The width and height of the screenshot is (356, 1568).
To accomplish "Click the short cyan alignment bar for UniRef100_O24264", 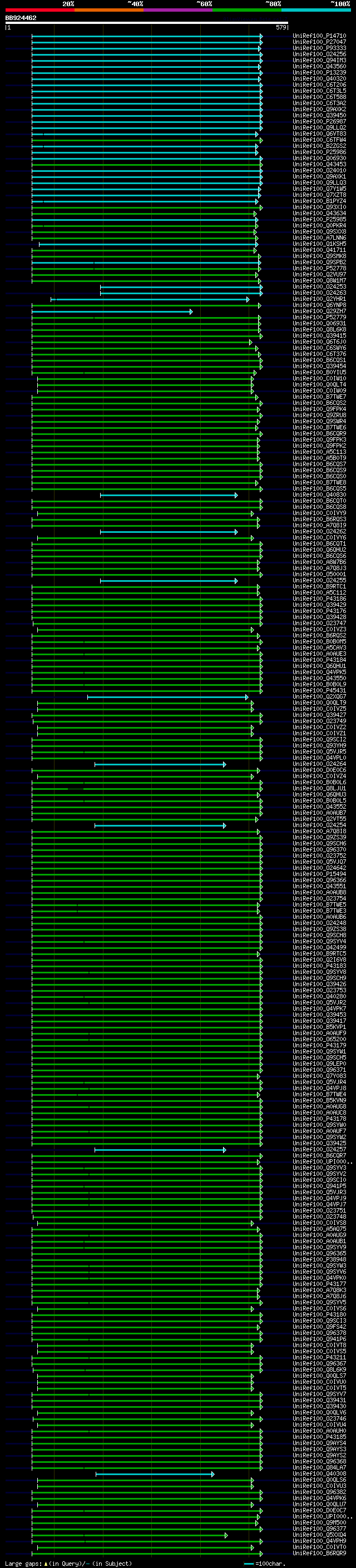I will [x=160, y=764].
